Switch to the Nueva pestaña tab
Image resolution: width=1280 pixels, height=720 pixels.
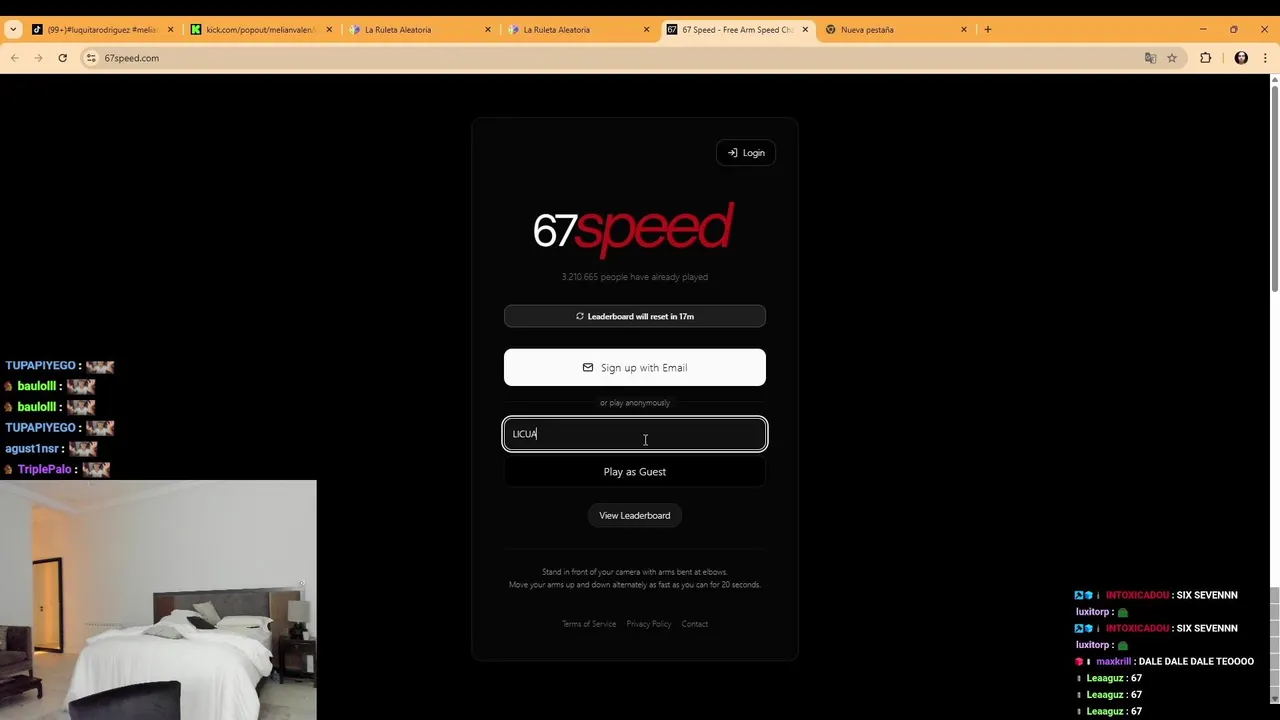coord(897,30)
